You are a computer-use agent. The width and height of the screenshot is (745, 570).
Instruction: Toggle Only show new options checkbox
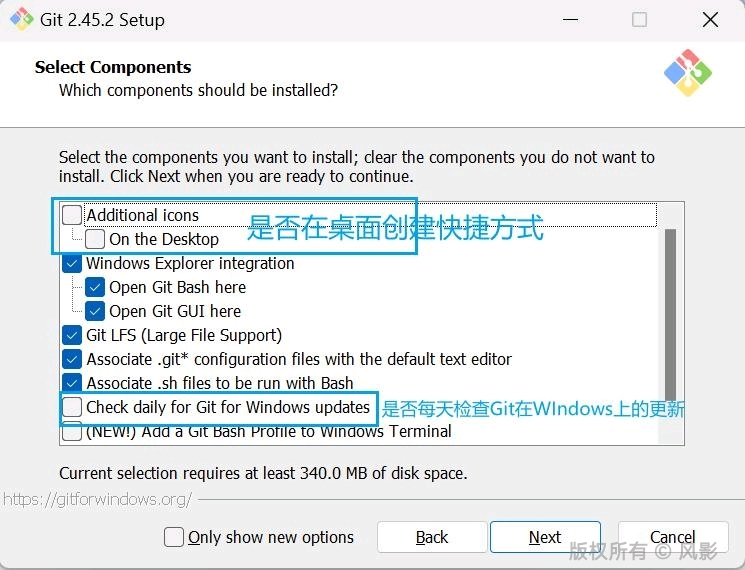click(x=175, y=537)
